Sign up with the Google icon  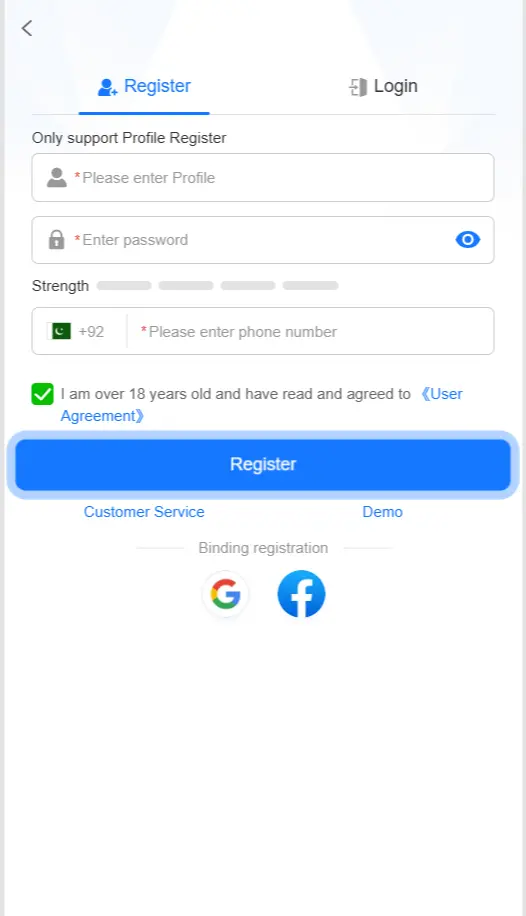(x=226, y=594)
